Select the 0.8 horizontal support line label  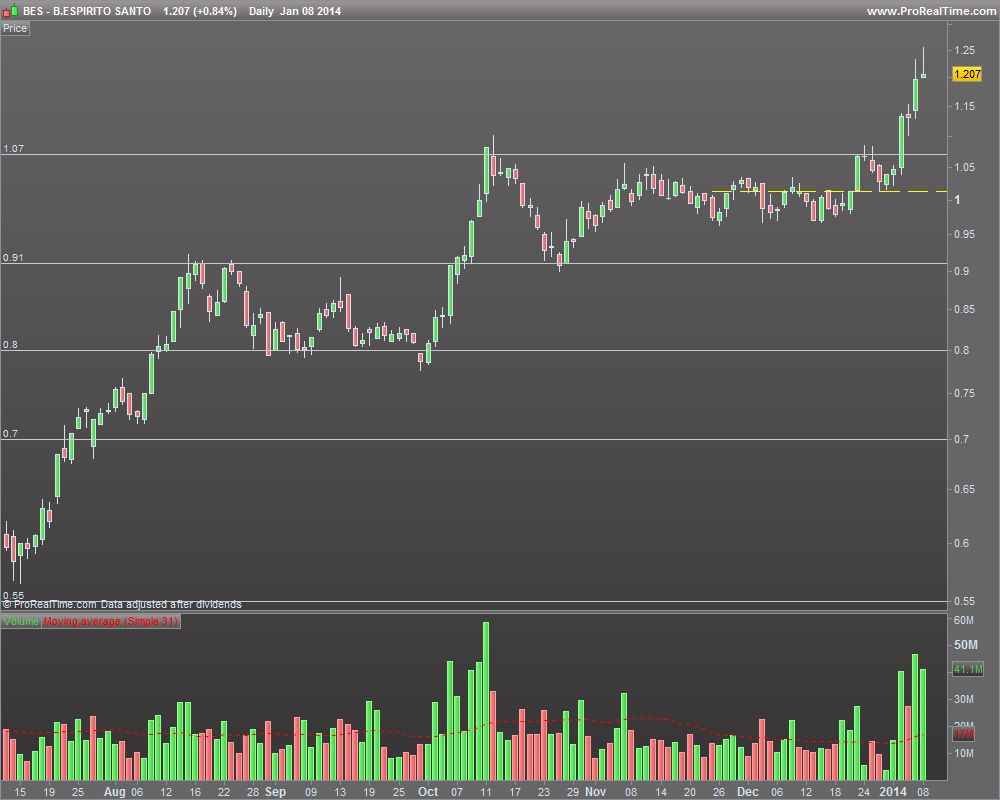pyautogui.click(x=10, y=345)
